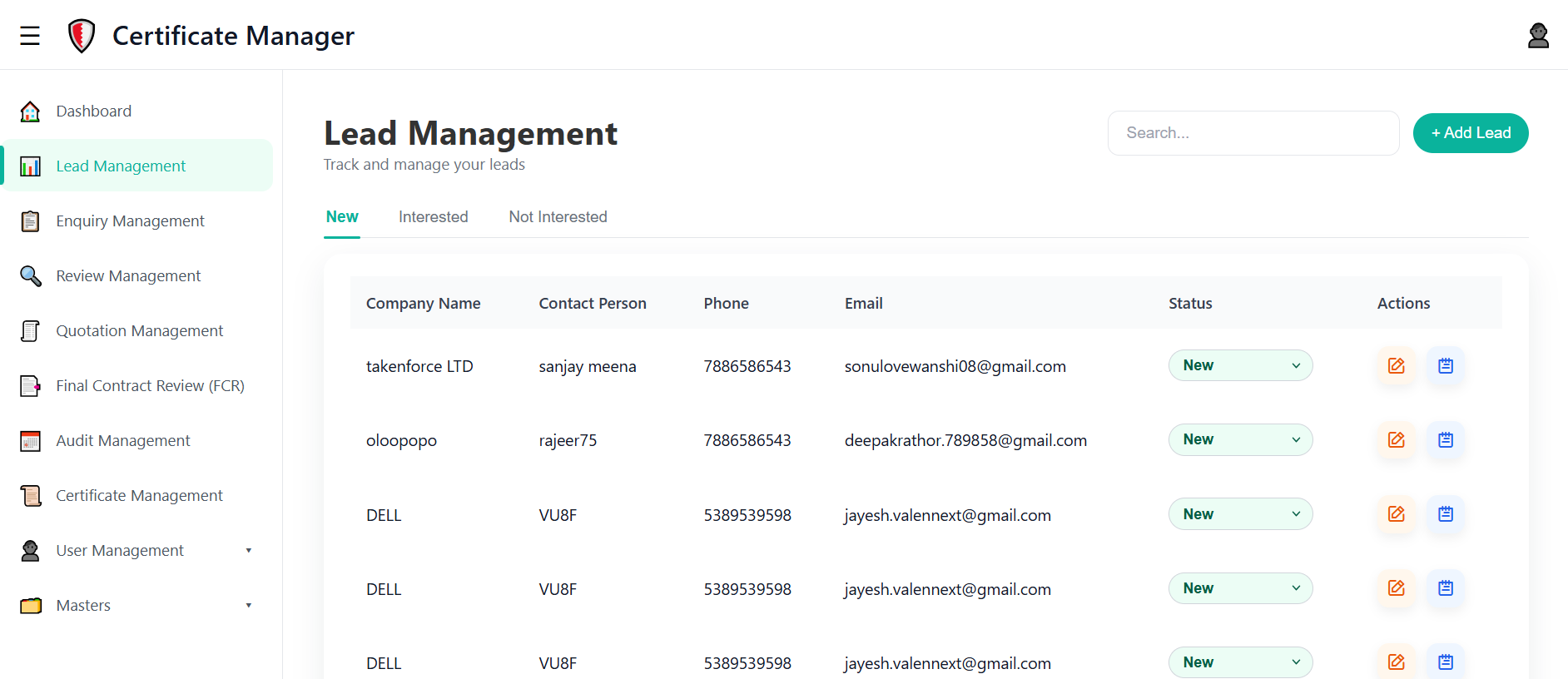Click the user profile avatar icon
The width and height of the screenshot is (1568, 679).
tap(1538, 36)
